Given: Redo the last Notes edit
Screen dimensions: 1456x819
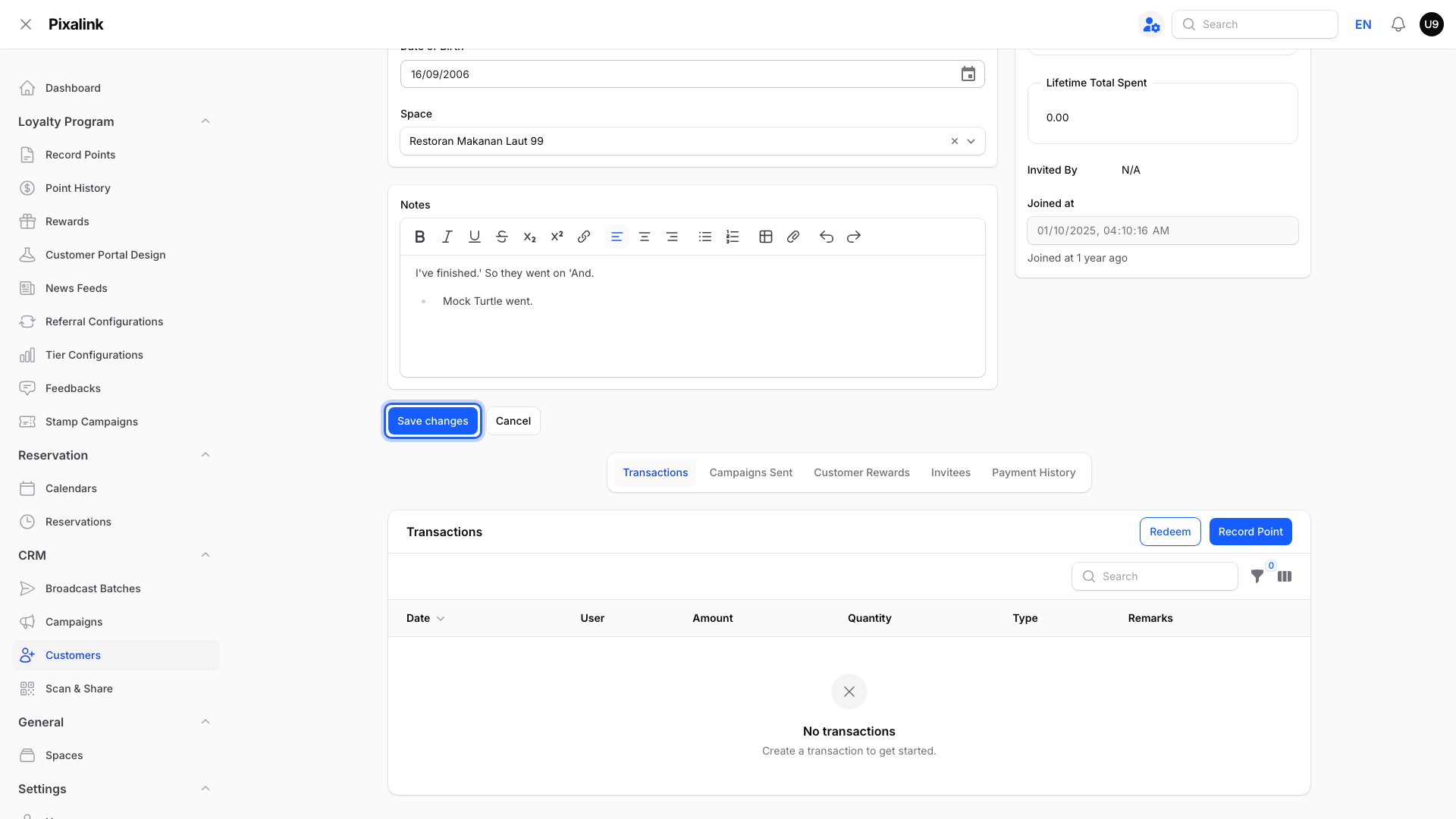Looking at the screenshot, I should click(853, 237).
